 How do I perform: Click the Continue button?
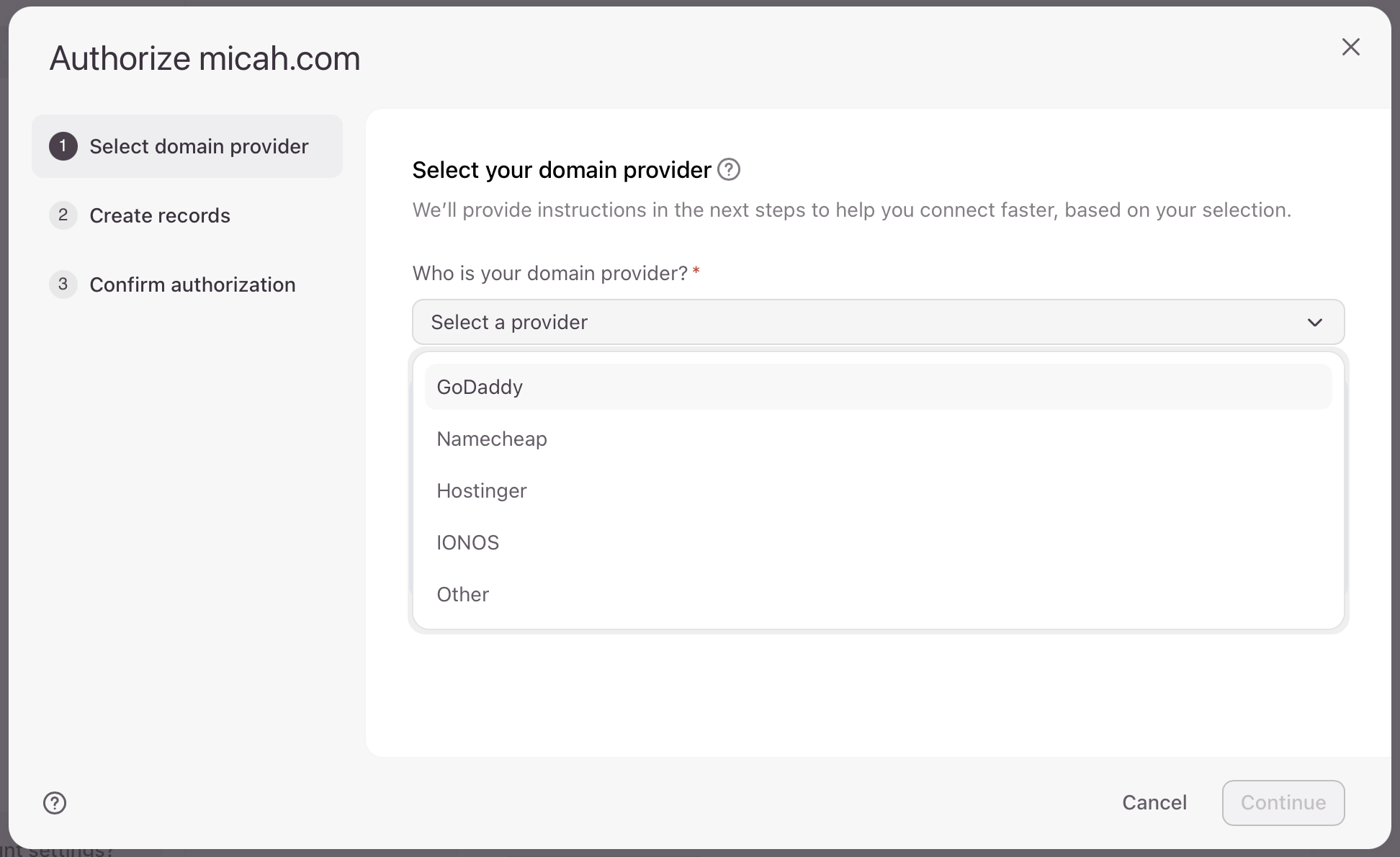pos(1283,802)
